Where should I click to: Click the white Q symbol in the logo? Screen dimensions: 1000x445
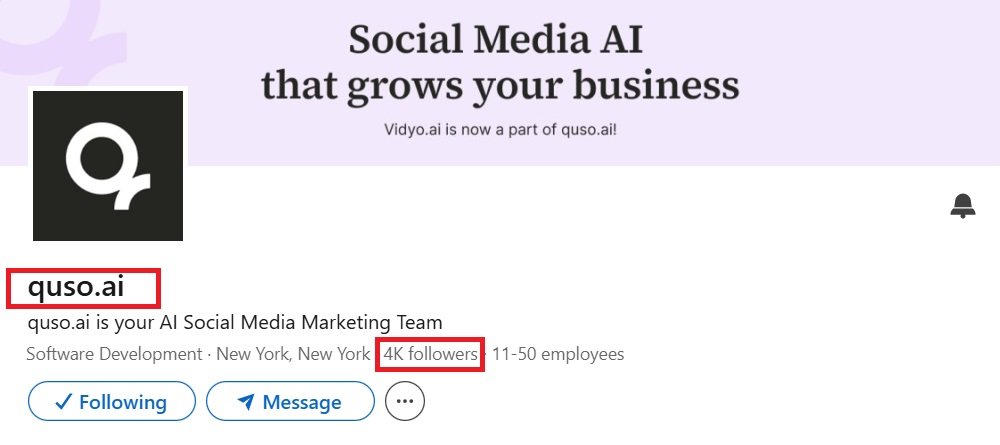pyautogui.click(x=108, y=165)
